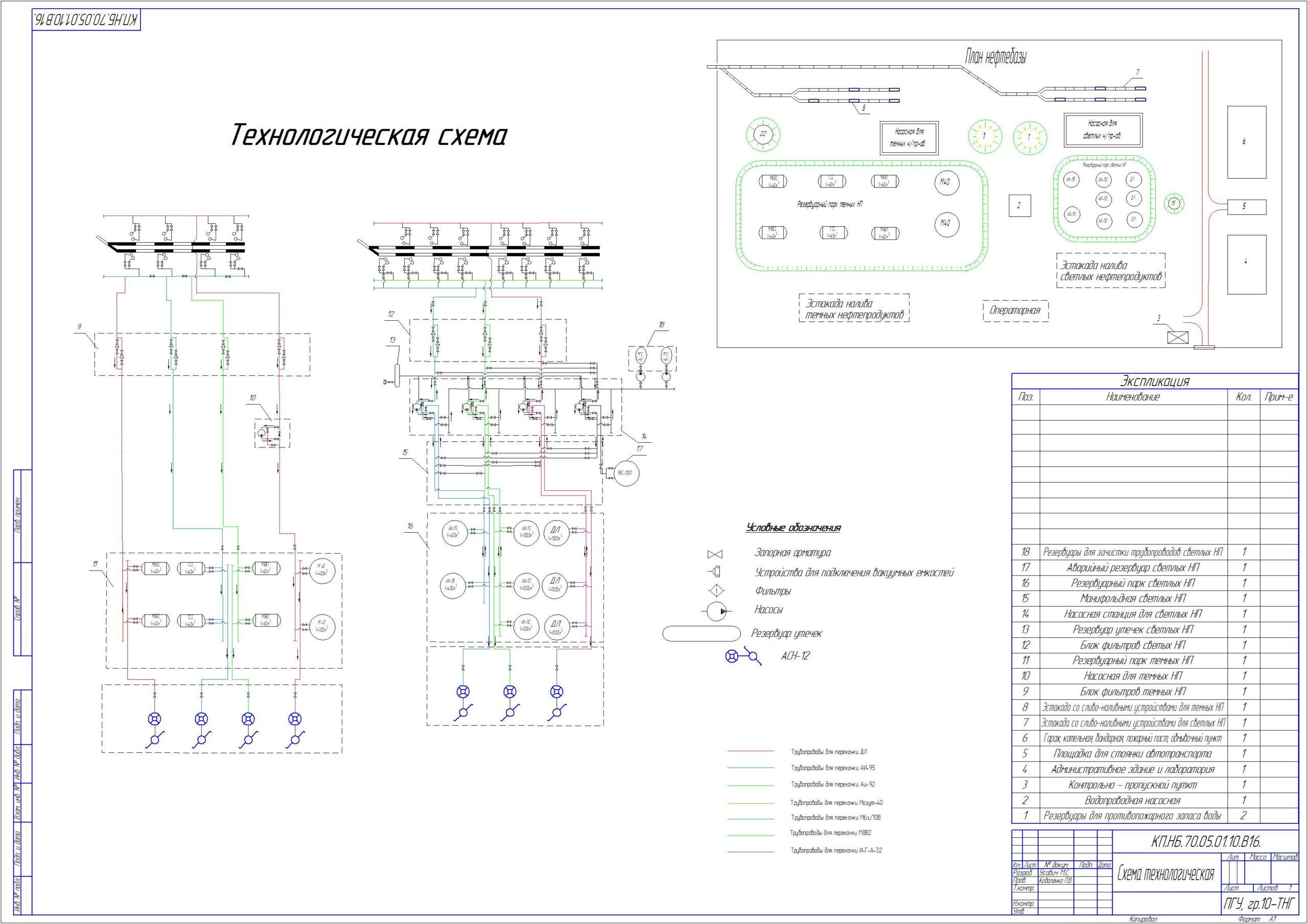
Task: Click legend text 'Трубопроводы для перекачки М6з/10В'
Action: coord(836,817)
